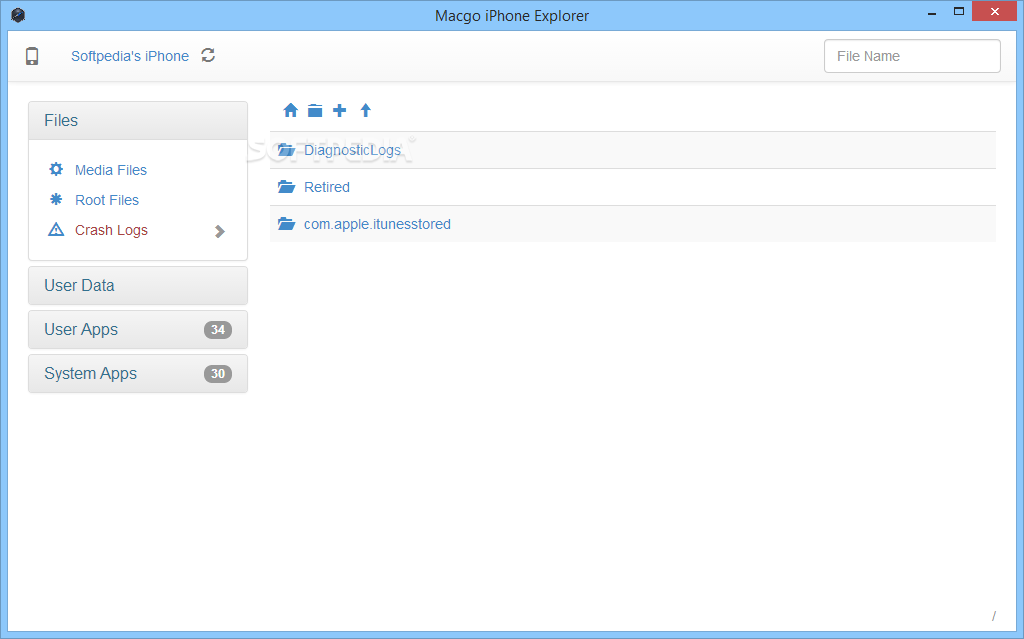Click the gear icon next to Media Files
Image resolution: width=1024 pixels, height=639 pixels.
coord(56,169)
